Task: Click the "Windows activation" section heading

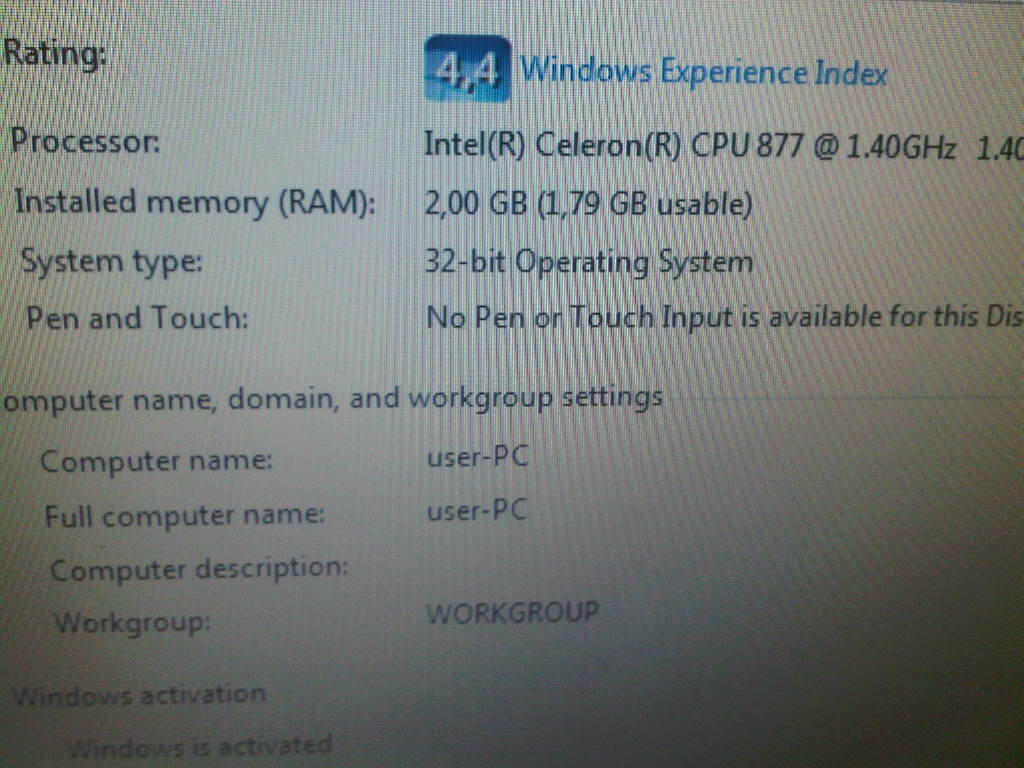Action: coord(140,694)
